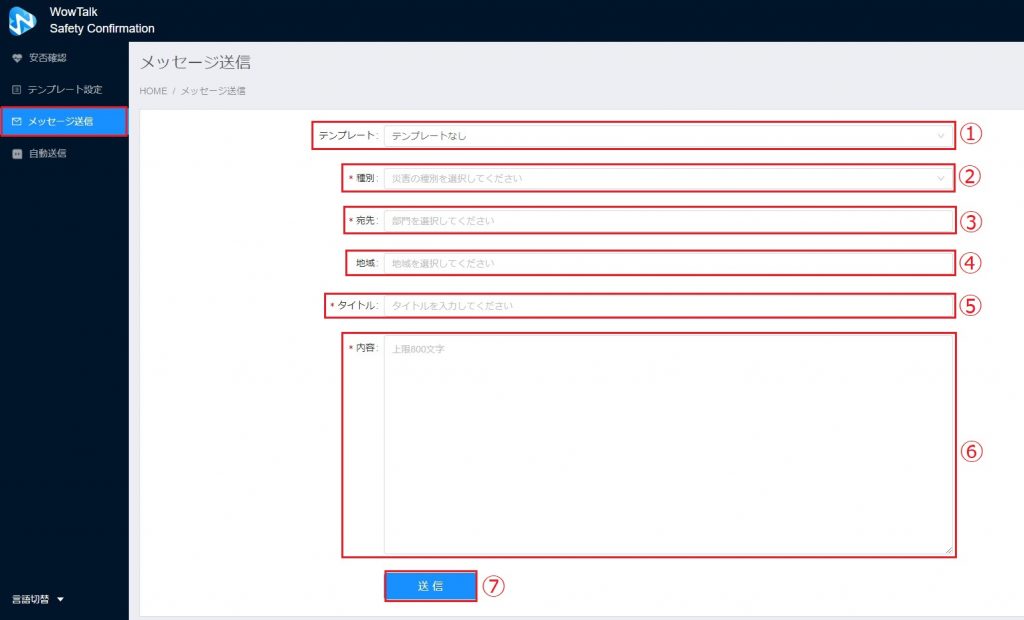Viewport: 1024px width, 620px height.
Task: Click the メッセージ送信 breadcrumb text
Action: [x=213, y=91]
